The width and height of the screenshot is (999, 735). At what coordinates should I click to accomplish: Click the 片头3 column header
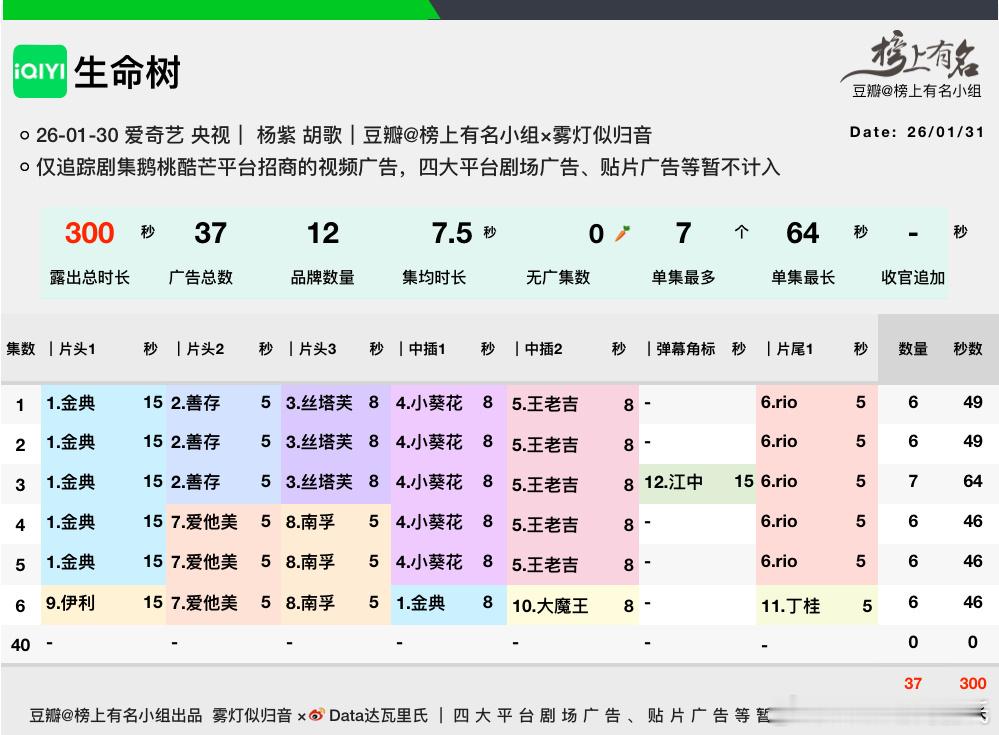(317, 349)
